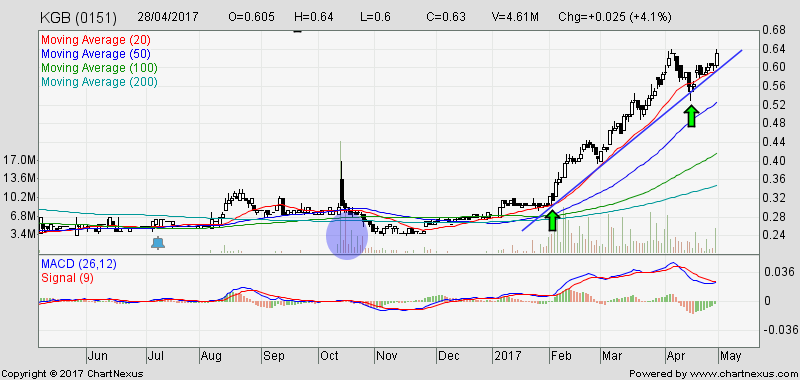Viewport: 800px width, 380px height.
Task: Click the H=0.64 high price value
Action: pyautogui.click(x=314, y=16)
